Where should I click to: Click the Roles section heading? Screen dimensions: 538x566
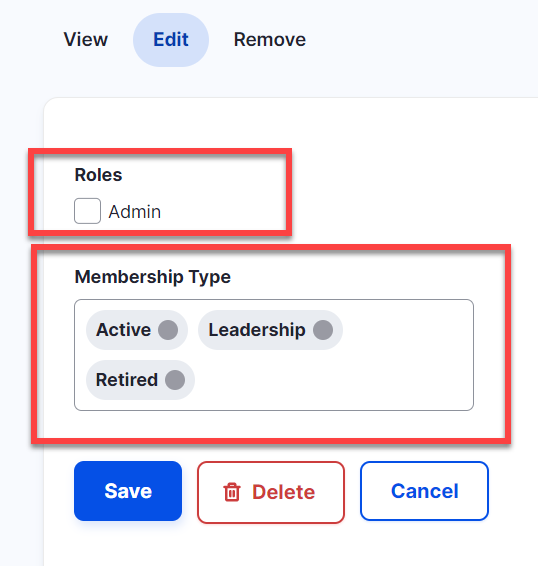pyautogui.click(x=98, y=175)
